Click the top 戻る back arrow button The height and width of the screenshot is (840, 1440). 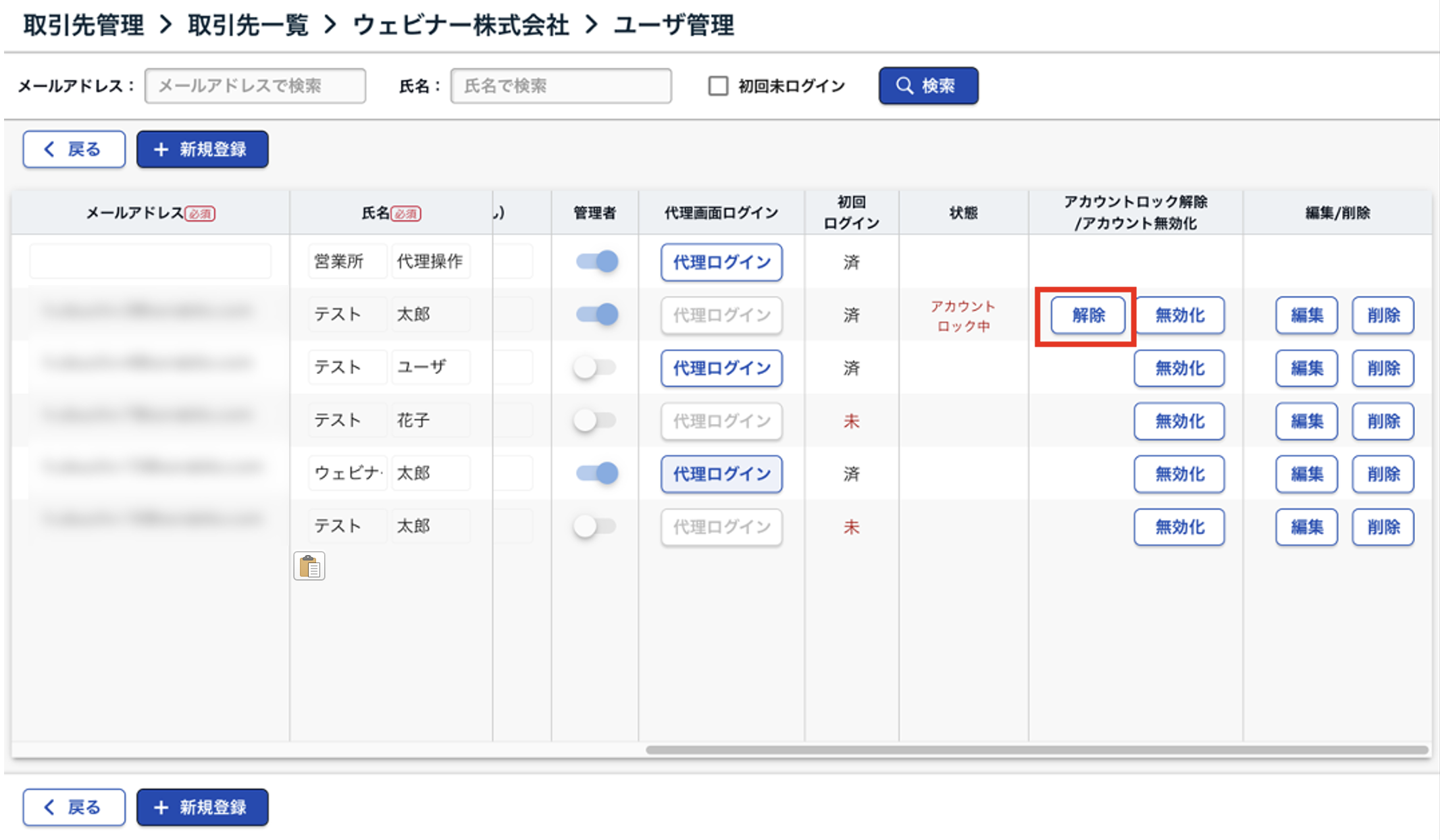tap(74, 149)
